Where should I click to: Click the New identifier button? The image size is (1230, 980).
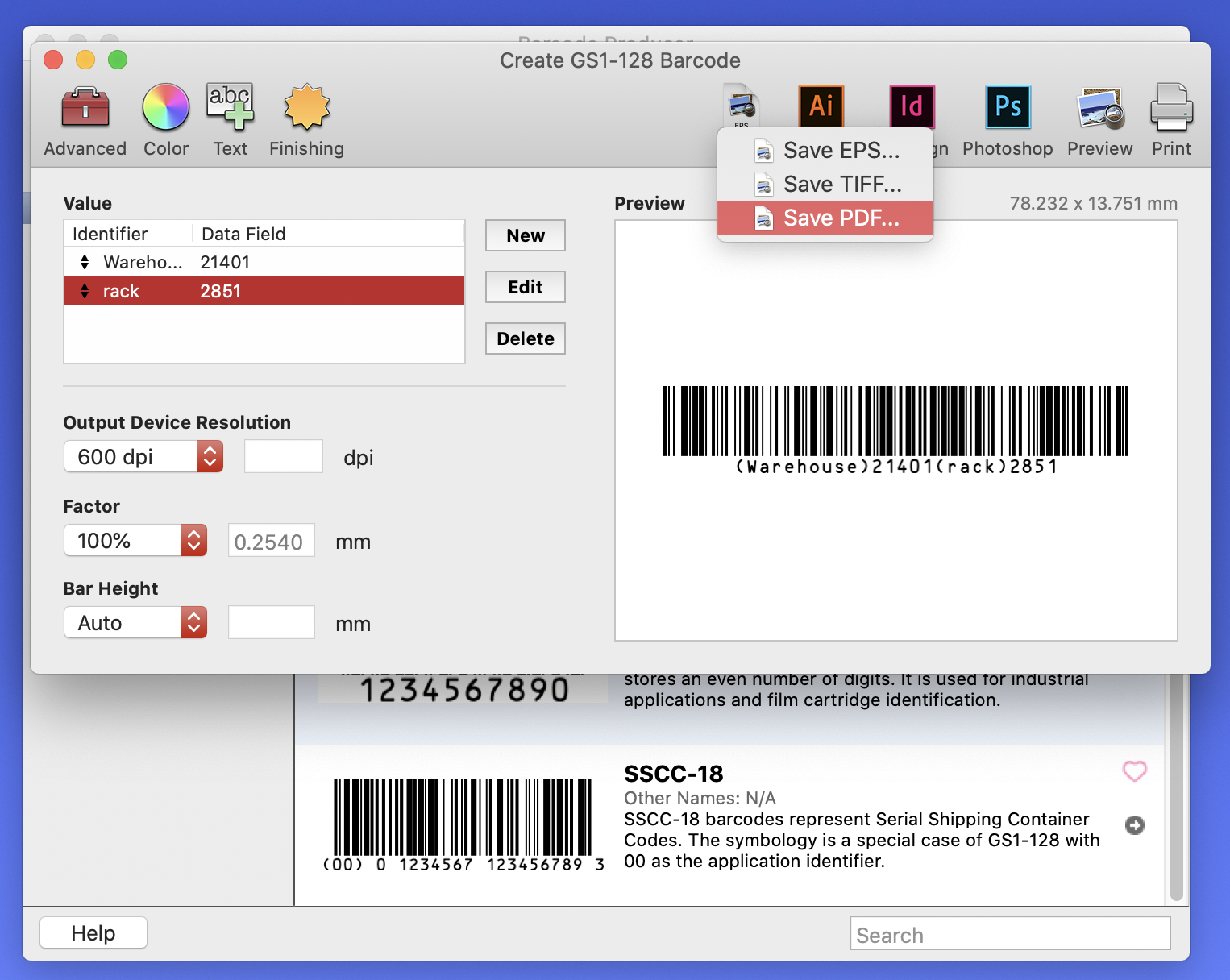(x=526, y=235)
